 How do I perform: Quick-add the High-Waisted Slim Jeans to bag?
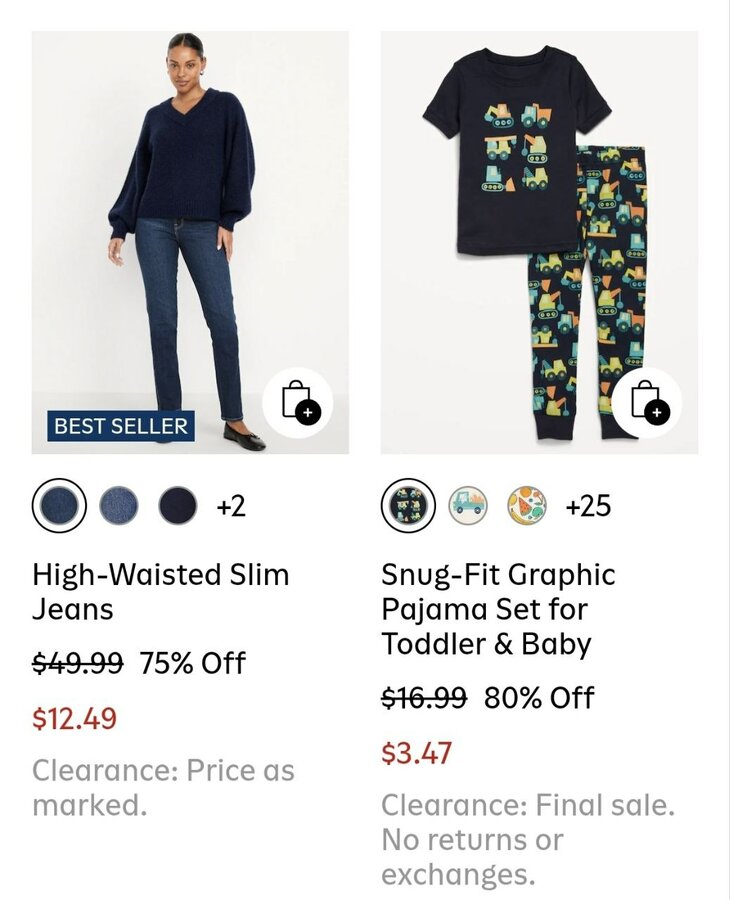point(298,402)
